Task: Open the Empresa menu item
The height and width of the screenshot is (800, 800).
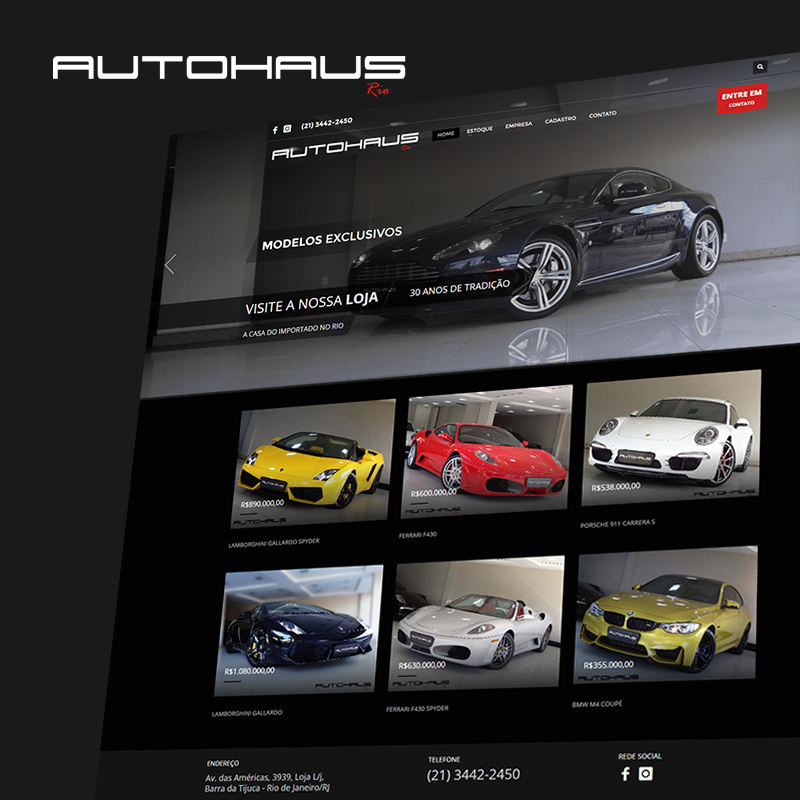Action: point(518,125)
